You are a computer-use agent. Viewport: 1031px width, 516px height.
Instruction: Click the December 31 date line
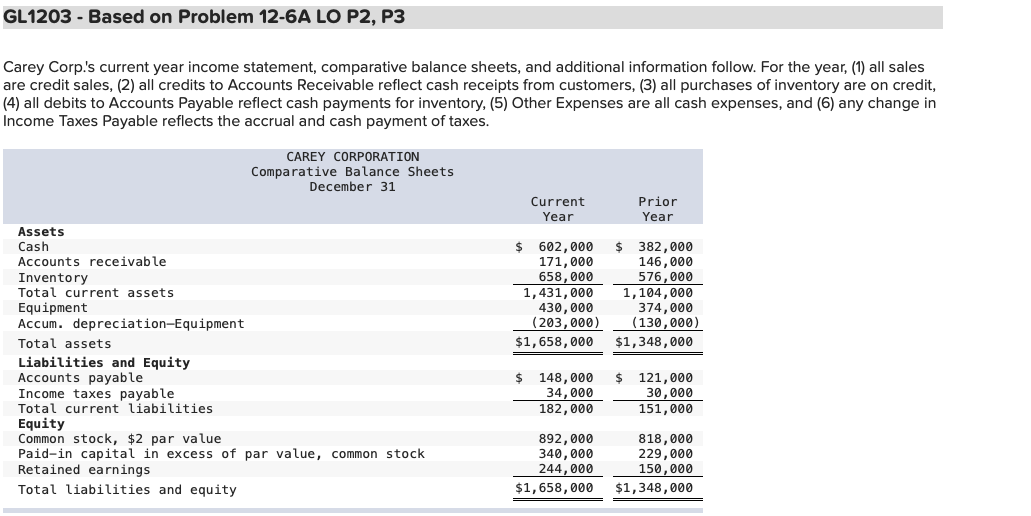click(352, 187)
